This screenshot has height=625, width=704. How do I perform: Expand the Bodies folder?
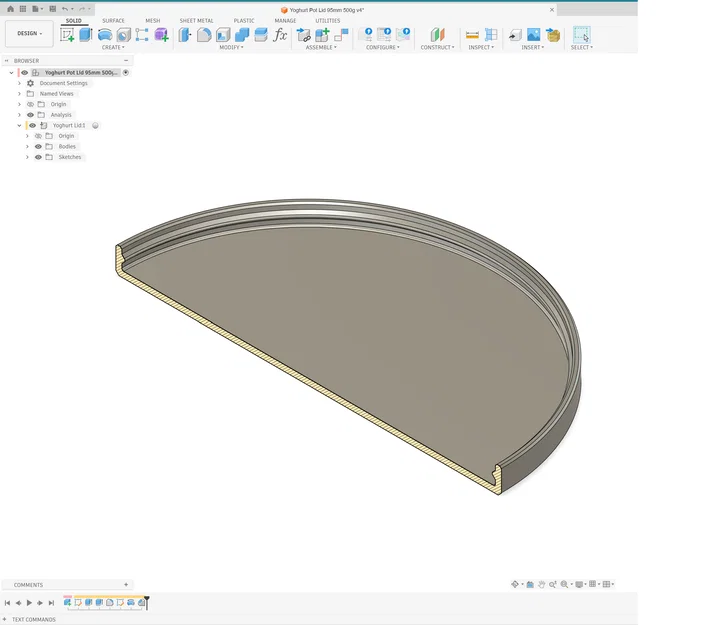pos(27,146)
